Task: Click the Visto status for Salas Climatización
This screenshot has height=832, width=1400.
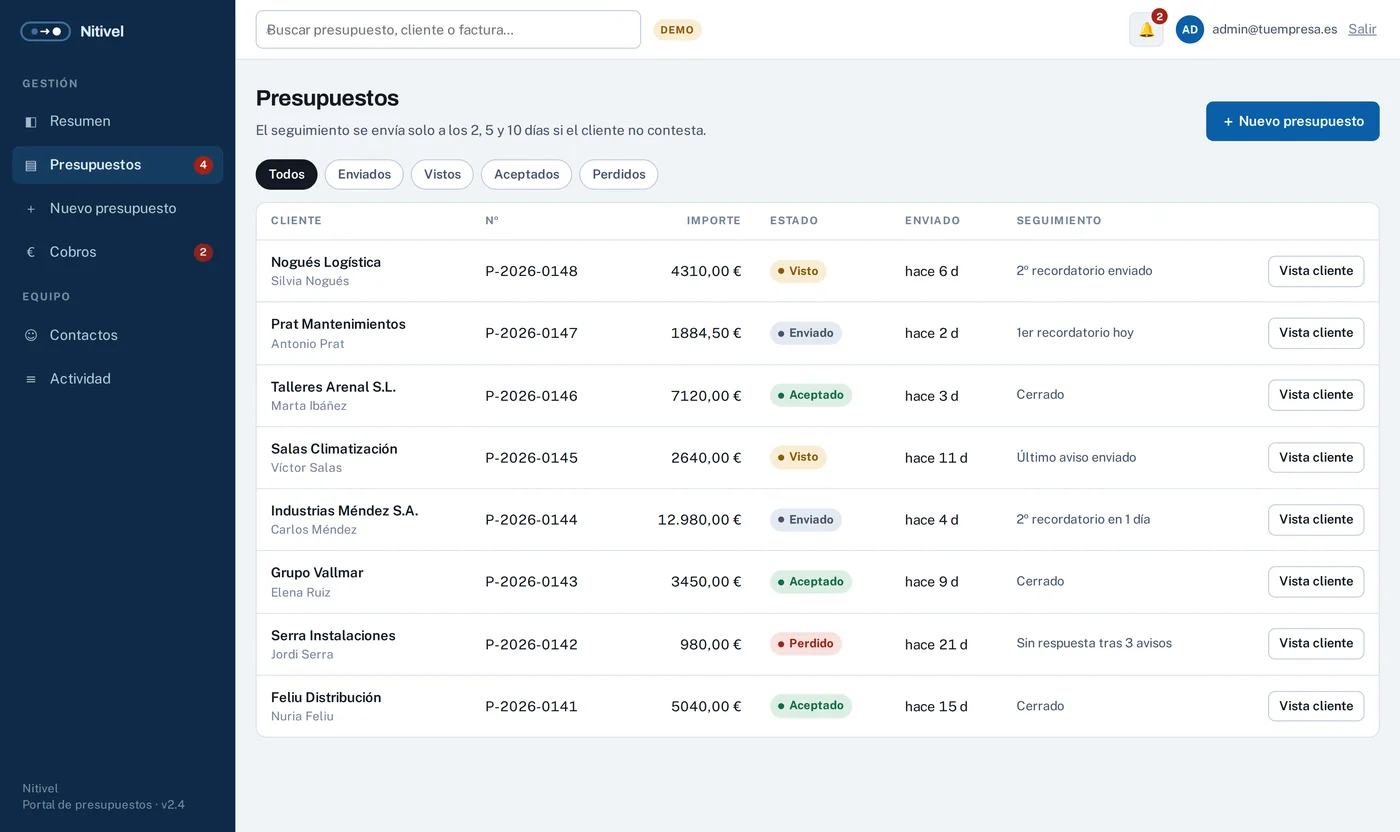Action: click(798, 457)
